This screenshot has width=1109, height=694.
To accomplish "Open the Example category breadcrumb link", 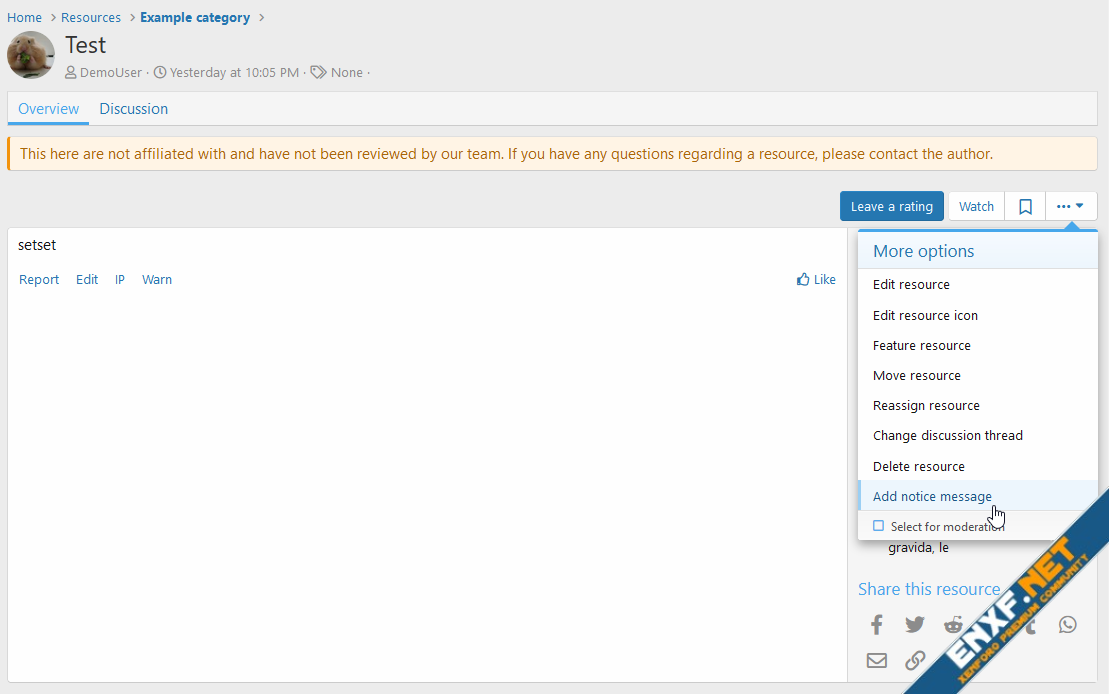I will (195, 17).
